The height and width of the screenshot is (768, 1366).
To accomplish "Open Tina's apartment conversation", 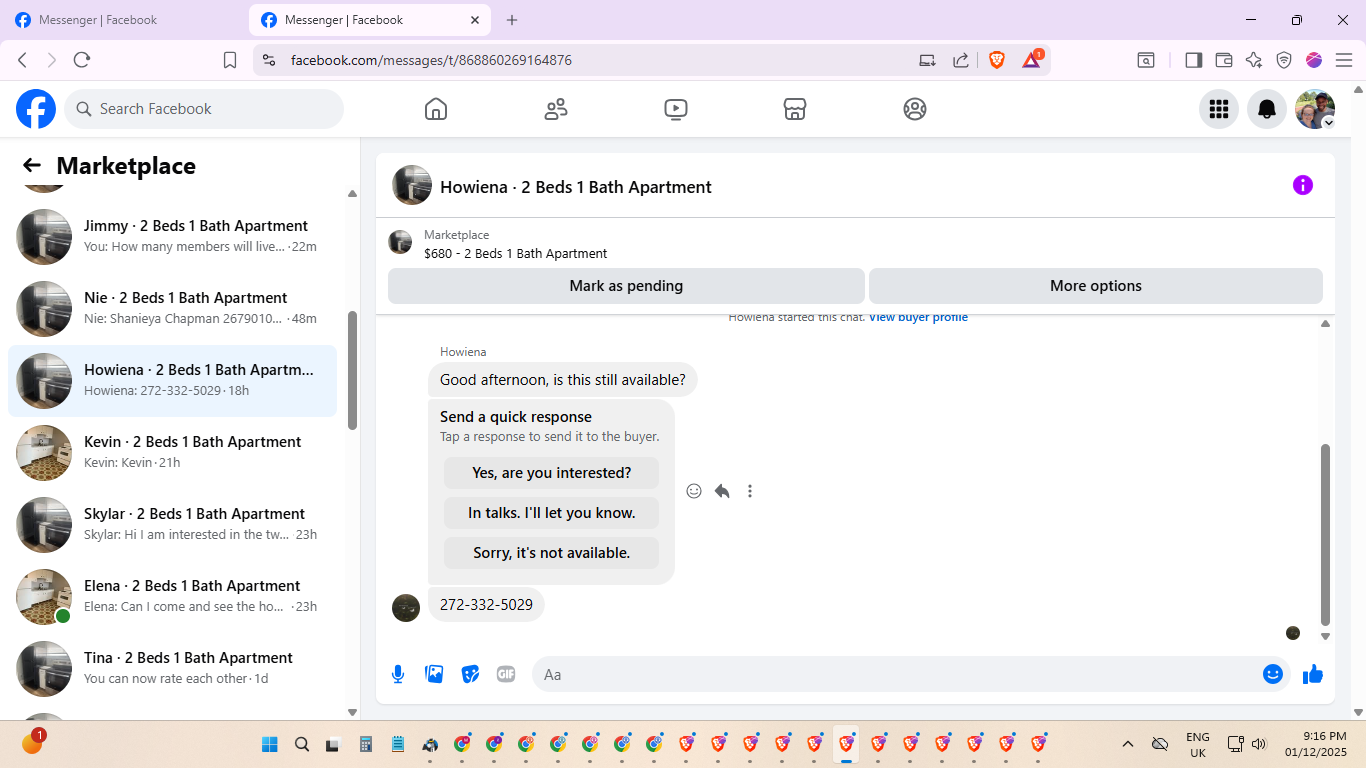I will coord(172,669).
